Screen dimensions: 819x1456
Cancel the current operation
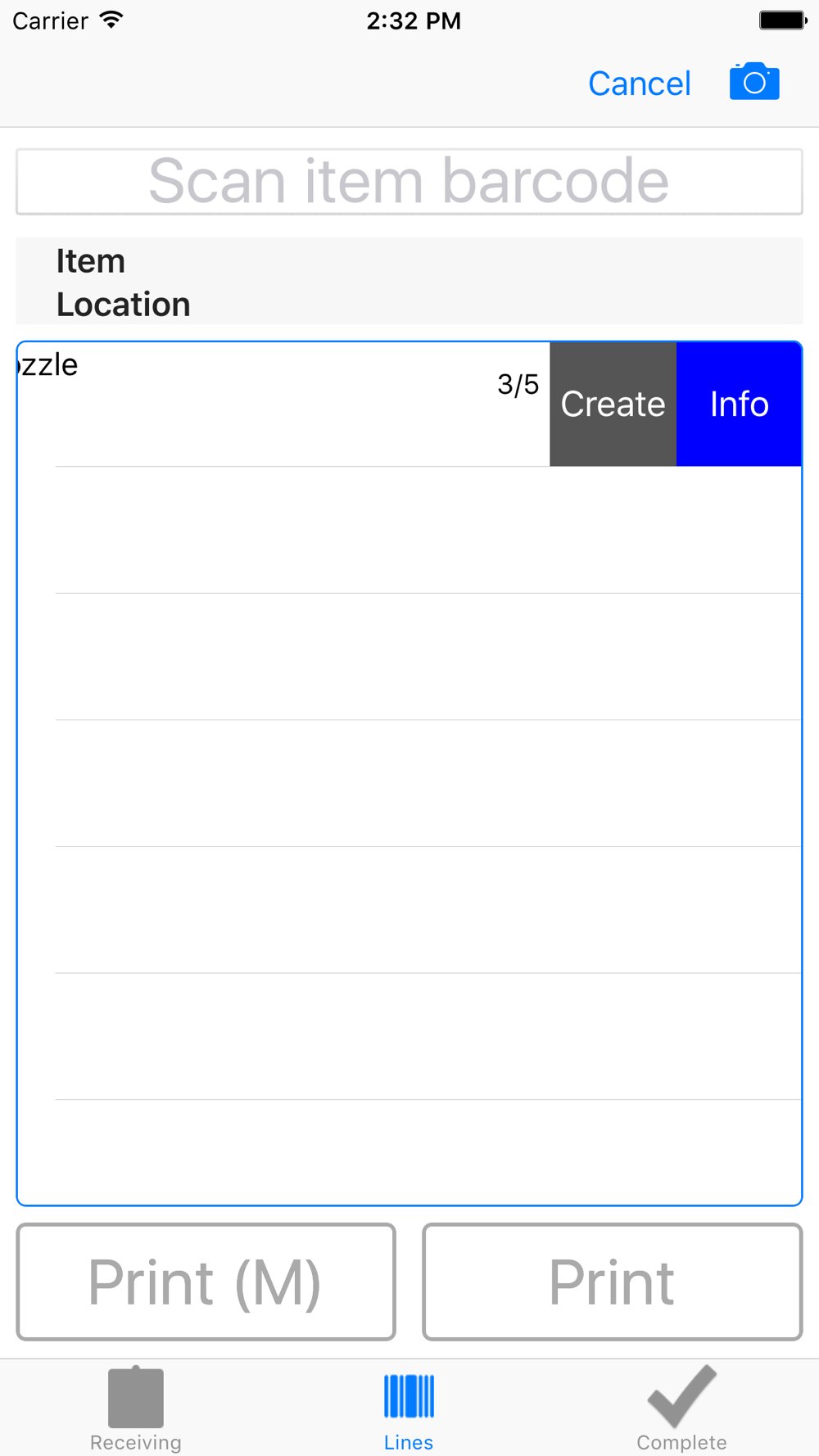point(640,84)
